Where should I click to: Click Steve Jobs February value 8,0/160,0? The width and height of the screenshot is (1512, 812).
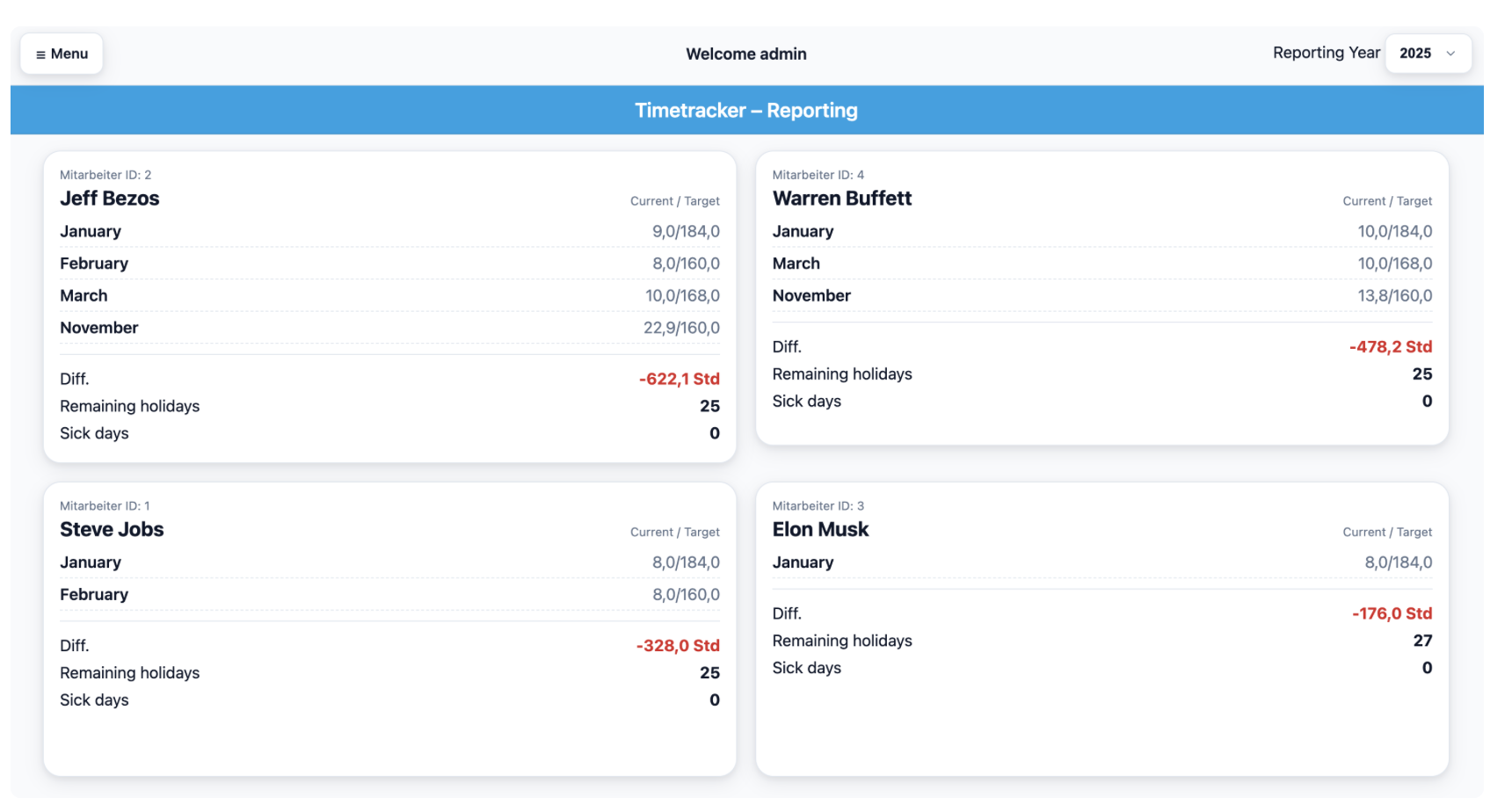686,595
